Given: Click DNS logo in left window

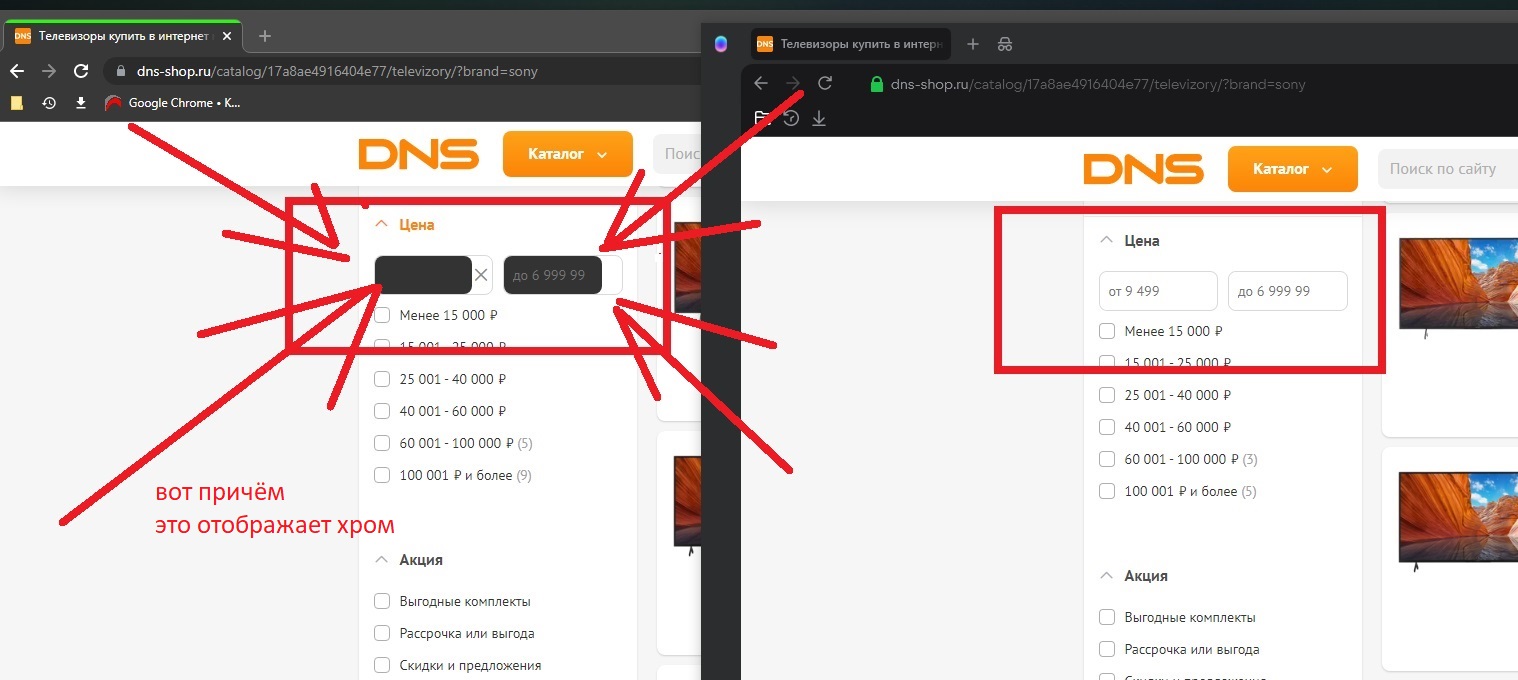Looking at the screenshot, I should [x=419, y=154].
